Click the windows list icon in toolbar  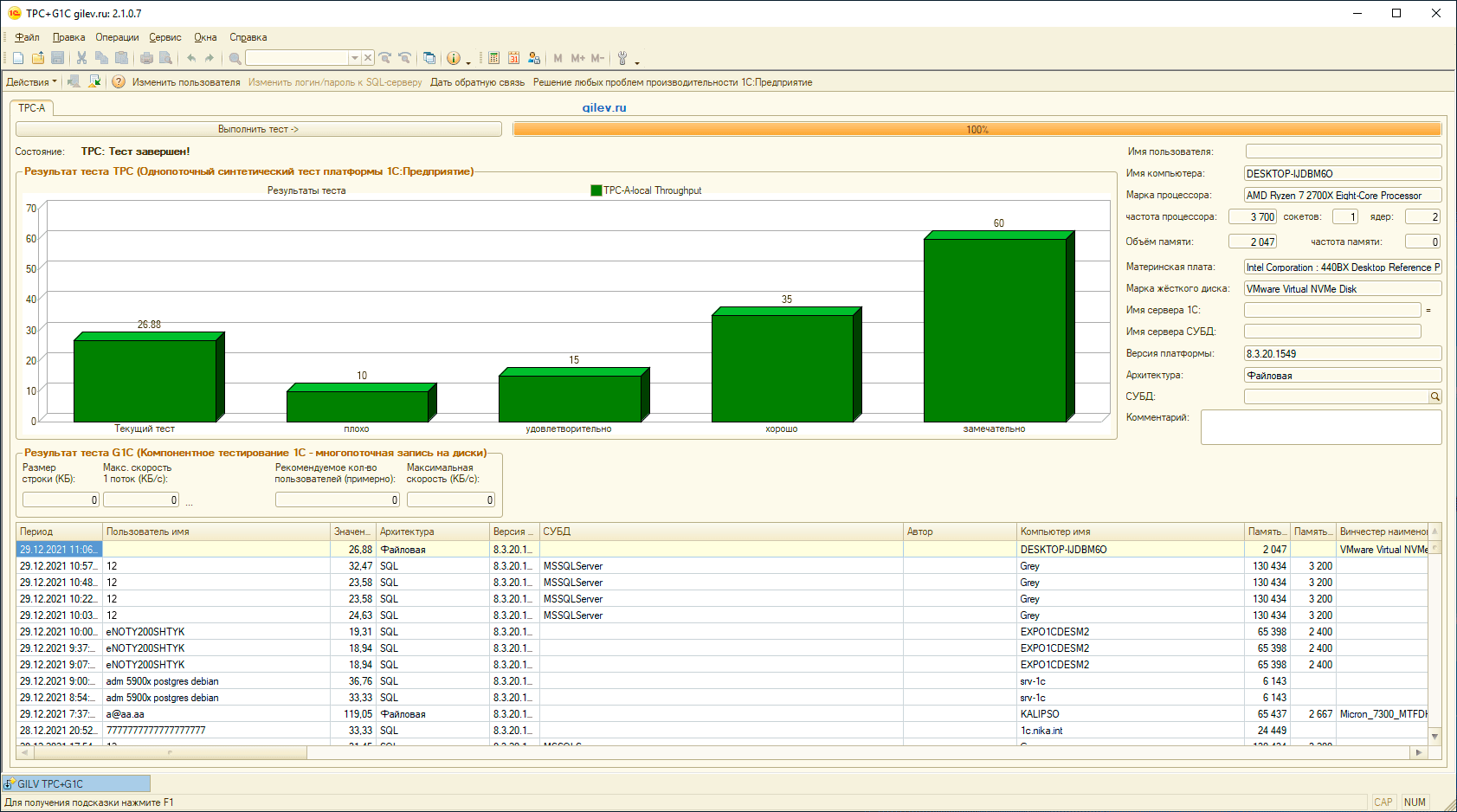(429, 58)
